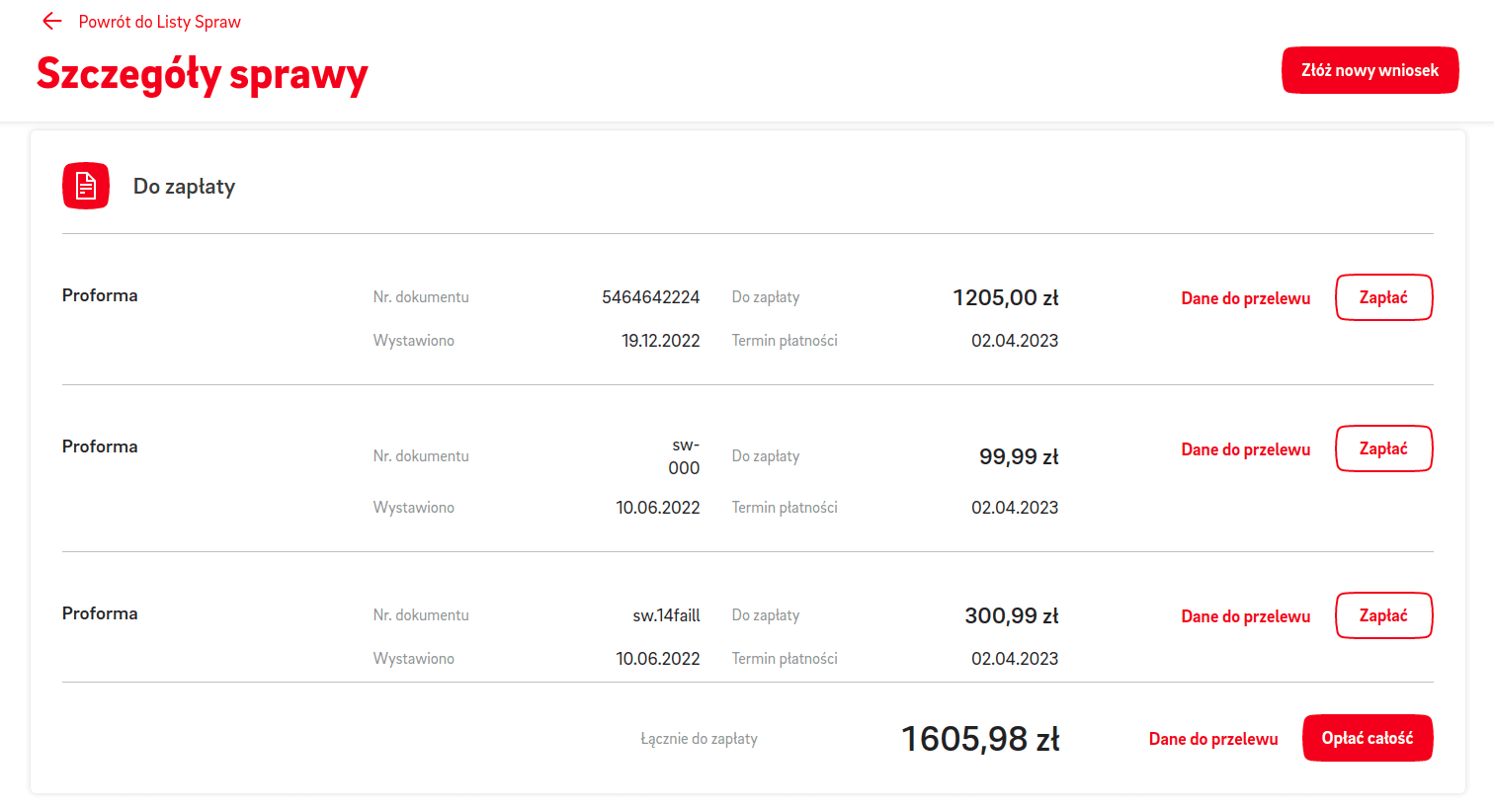Select the sw.14faill document number
Viewport: 1494px width, 812px height.
point(666,615)
